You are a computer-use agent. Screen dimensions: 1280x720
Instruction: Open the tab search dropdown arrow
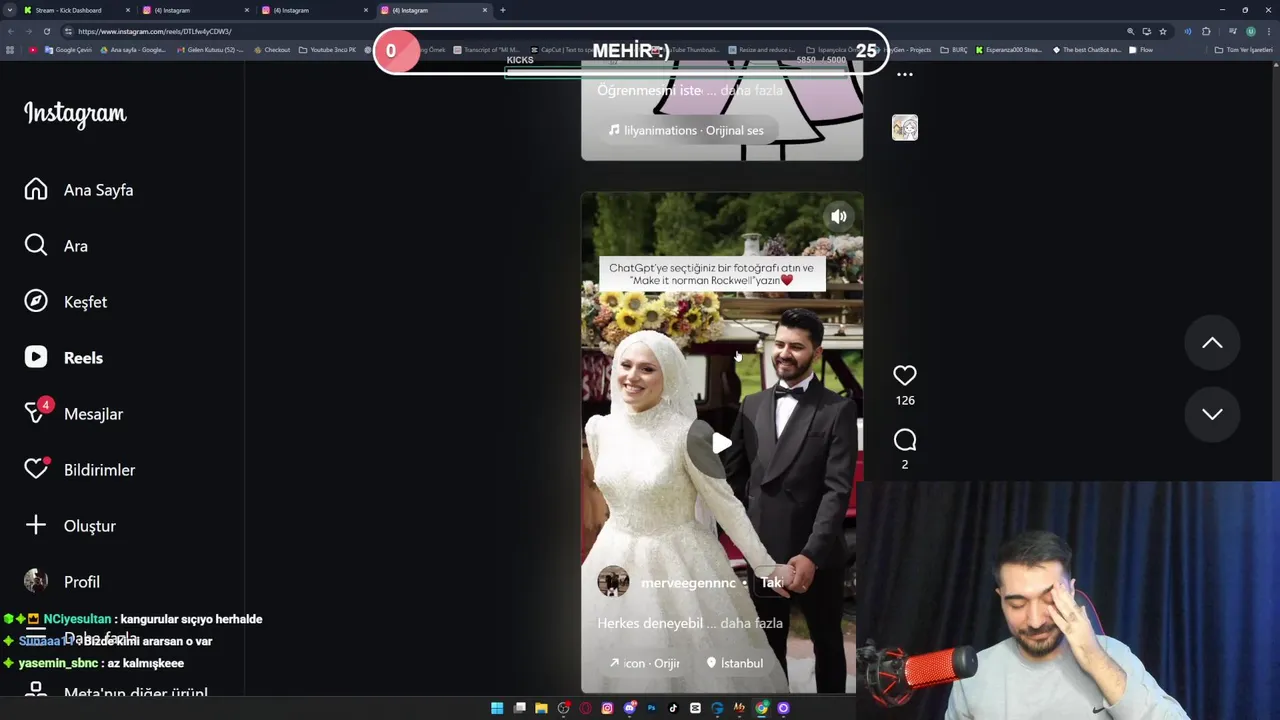pyautogui.click(x=9, y=10)
